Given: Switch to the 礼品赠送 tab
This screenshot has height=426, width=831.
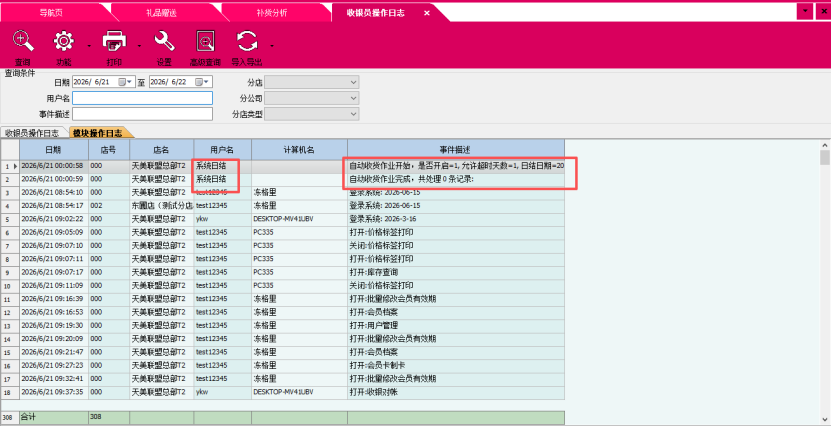Looking at the screenshot, I should pos(161,13).
